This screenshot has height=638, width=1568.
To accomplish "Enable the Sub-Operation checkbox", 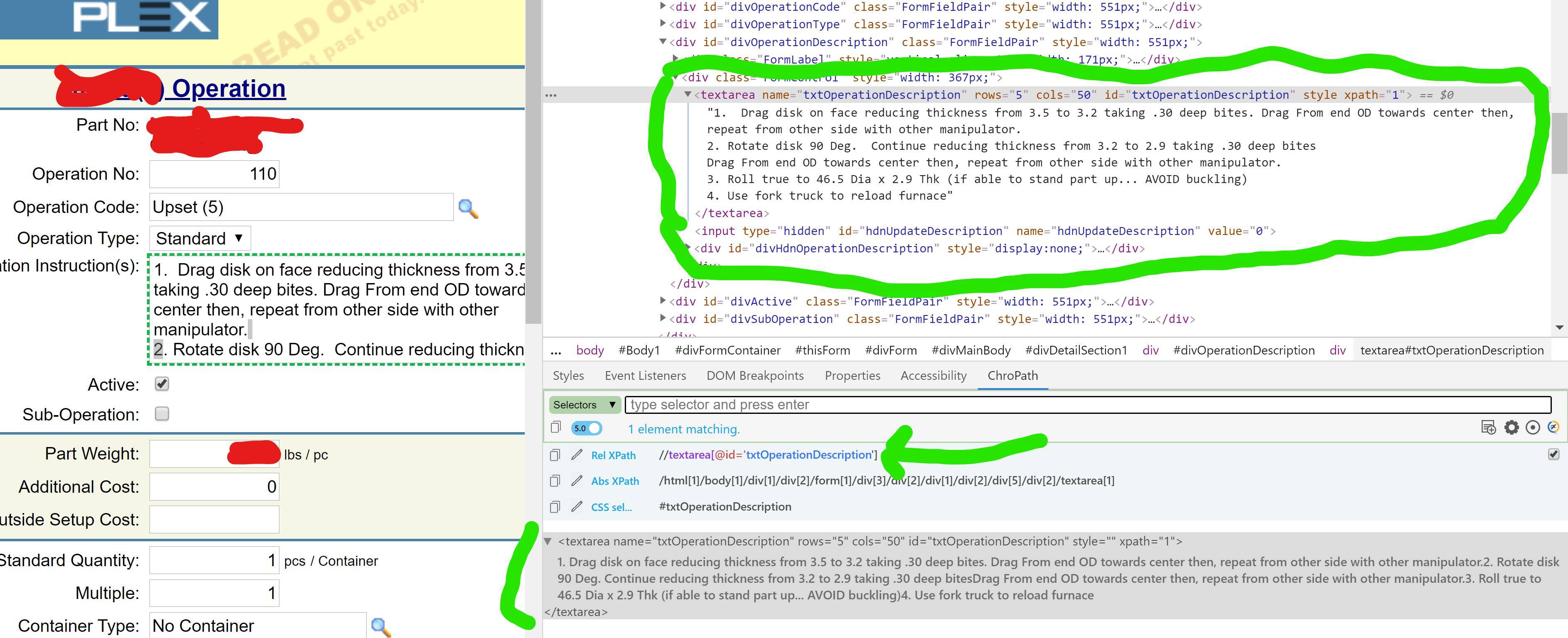I will coord(161,414).
